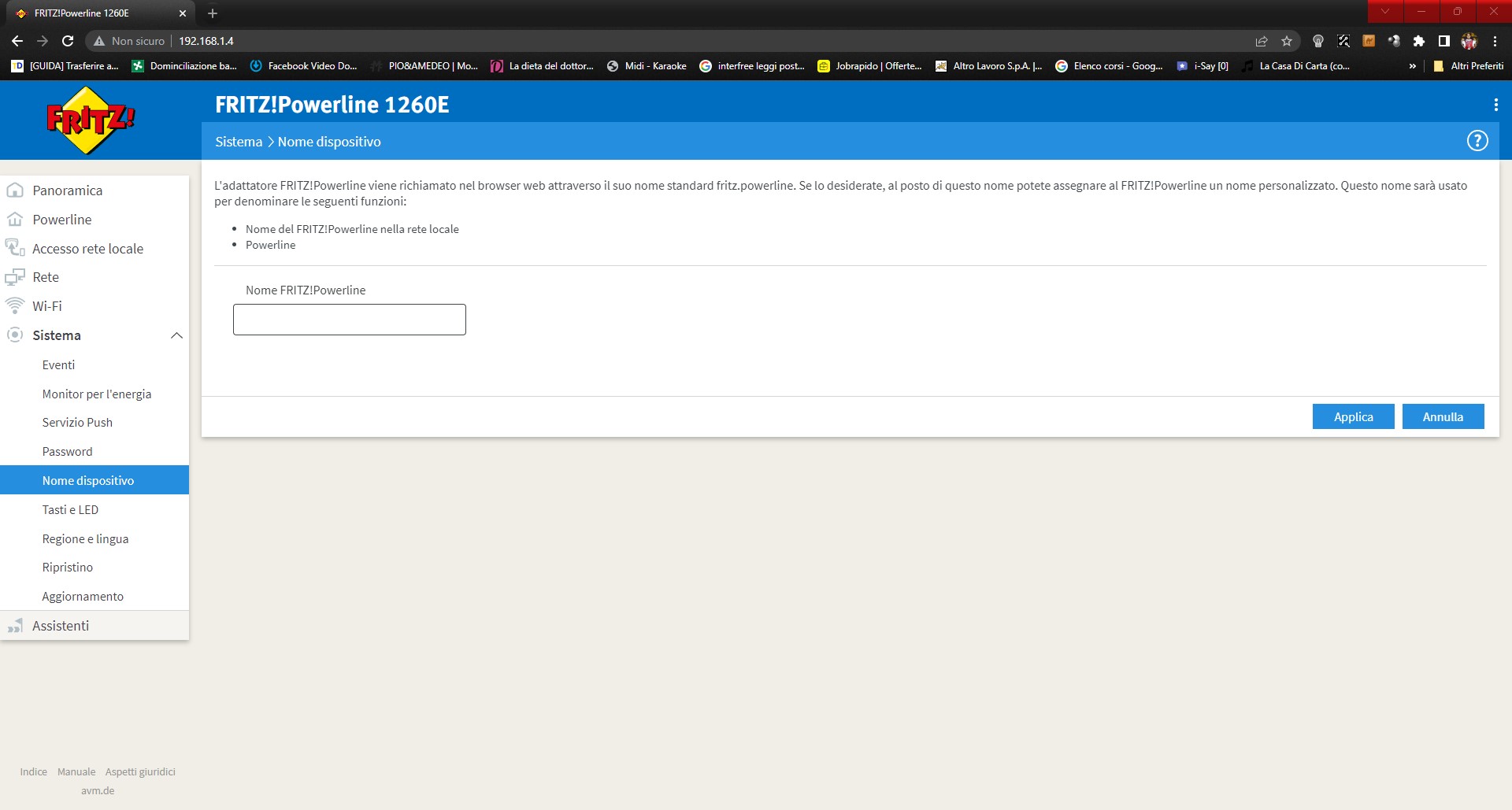Click the share page icon
1512x810 pixels.
(x=1262, y=41)
